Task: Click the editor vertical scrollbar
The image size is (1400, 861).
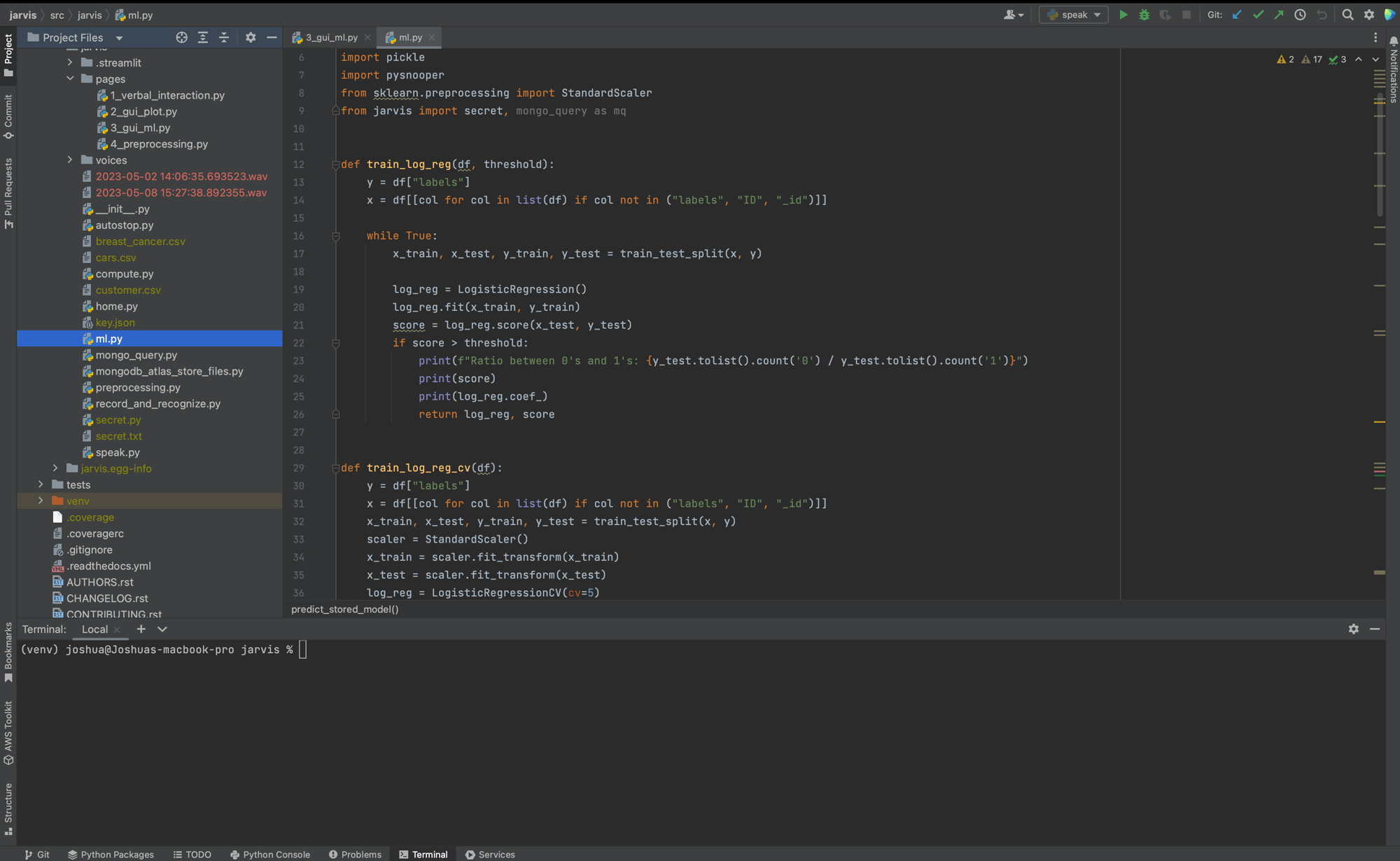Action: pos(1380,154)
